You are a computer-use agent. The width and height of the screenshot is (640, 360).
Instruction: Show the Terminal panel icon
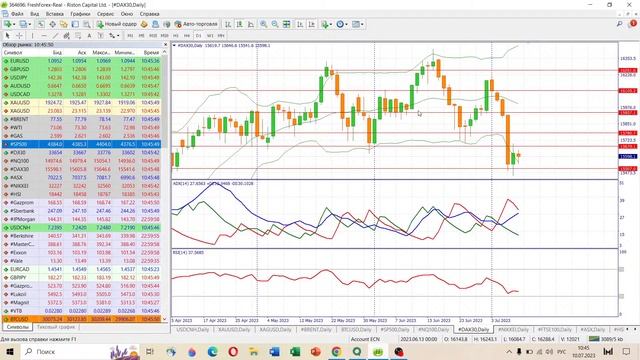(x=75, y=24)
